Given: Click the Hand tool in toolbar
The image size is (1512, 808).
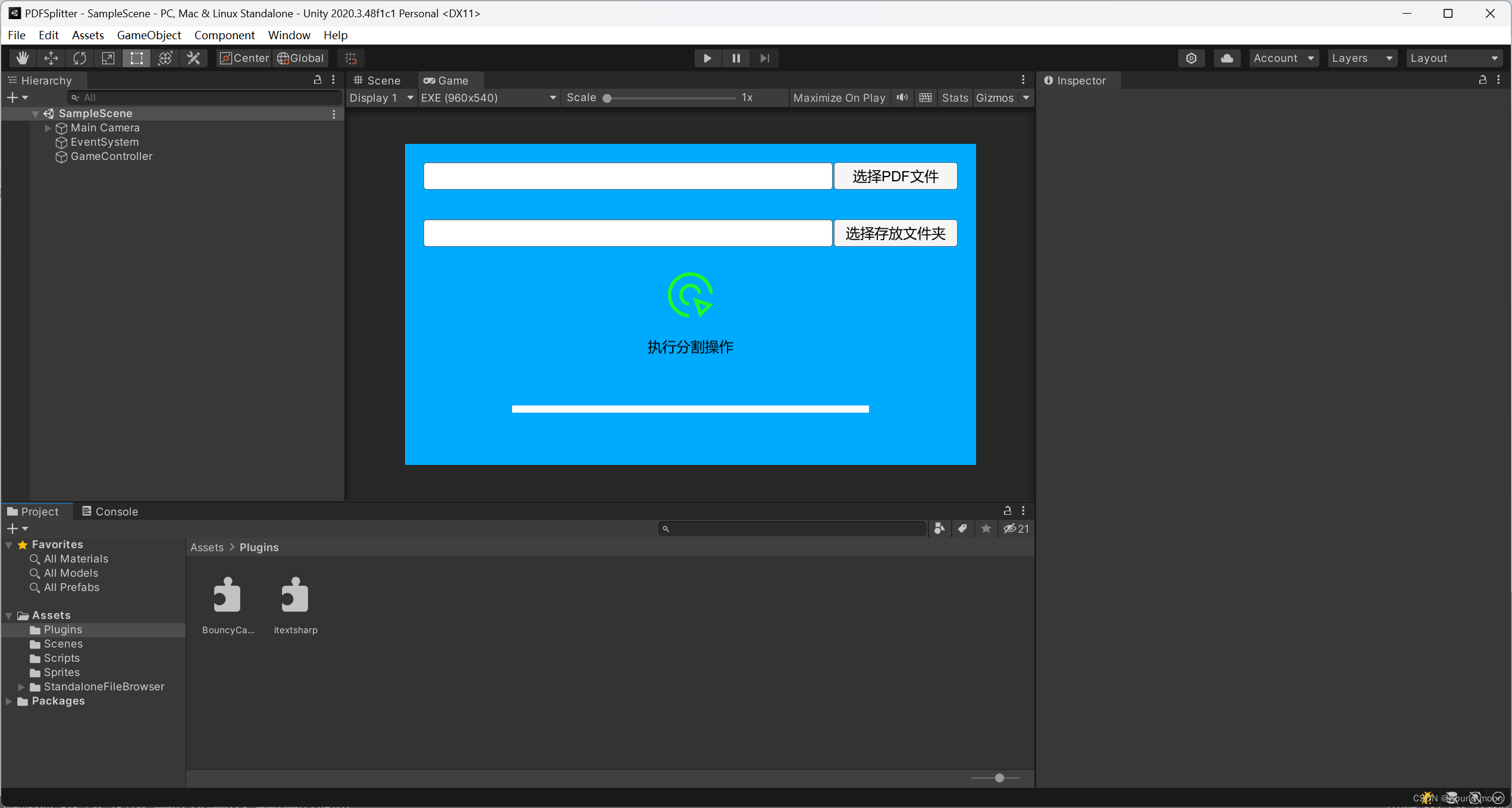Looking at the screenshot, I should click(21, 57).
